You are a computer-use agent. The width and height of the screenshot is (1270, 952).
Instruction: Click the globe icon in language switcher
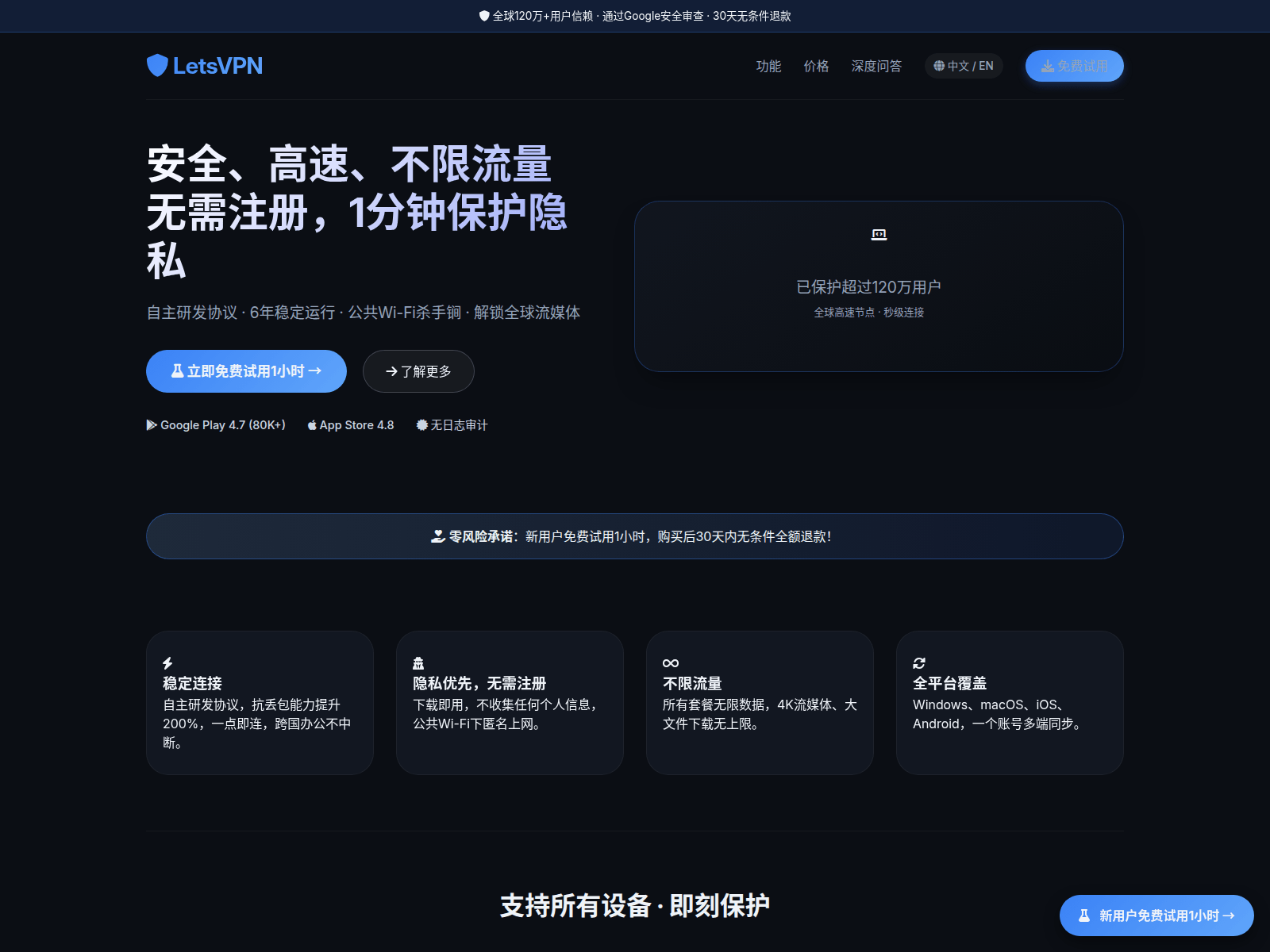(x=939, y=66)
